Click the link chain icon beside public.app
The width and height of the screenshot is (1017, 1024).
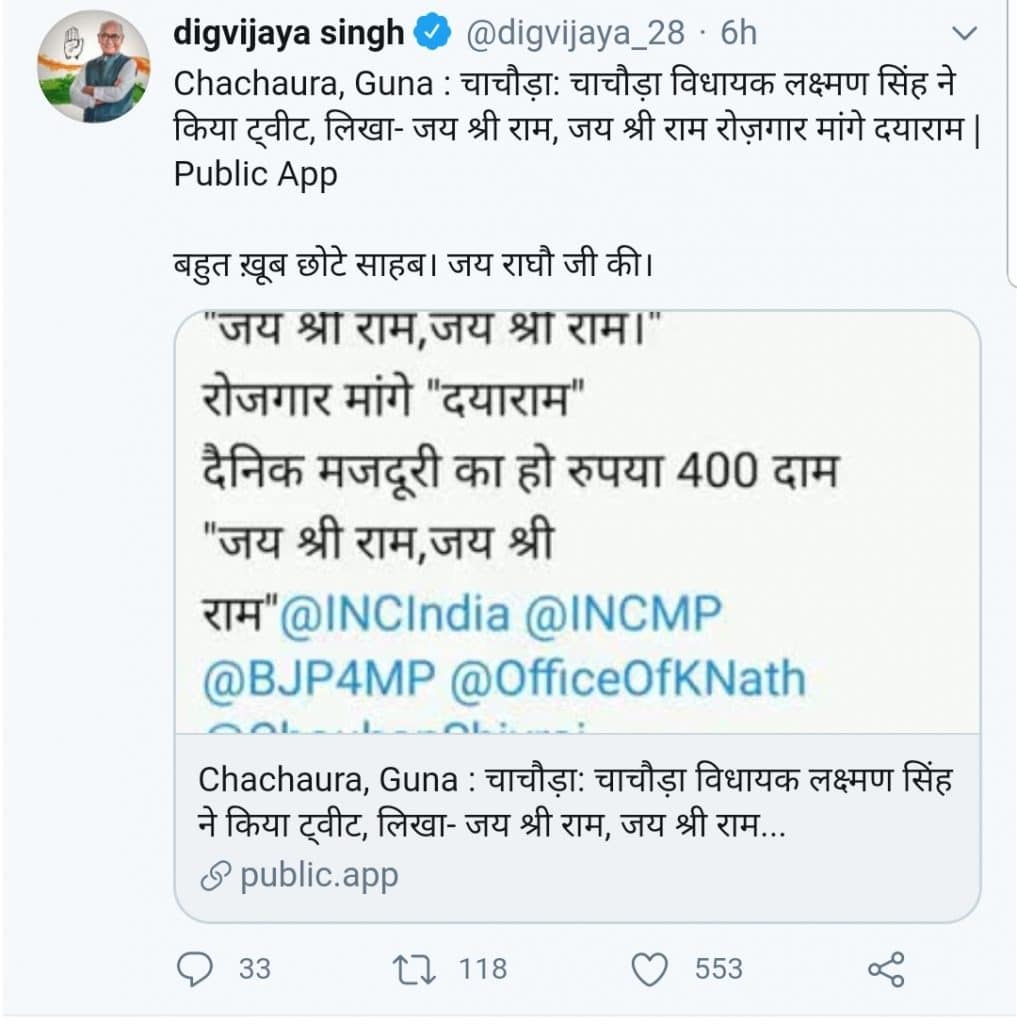point(215,877)
